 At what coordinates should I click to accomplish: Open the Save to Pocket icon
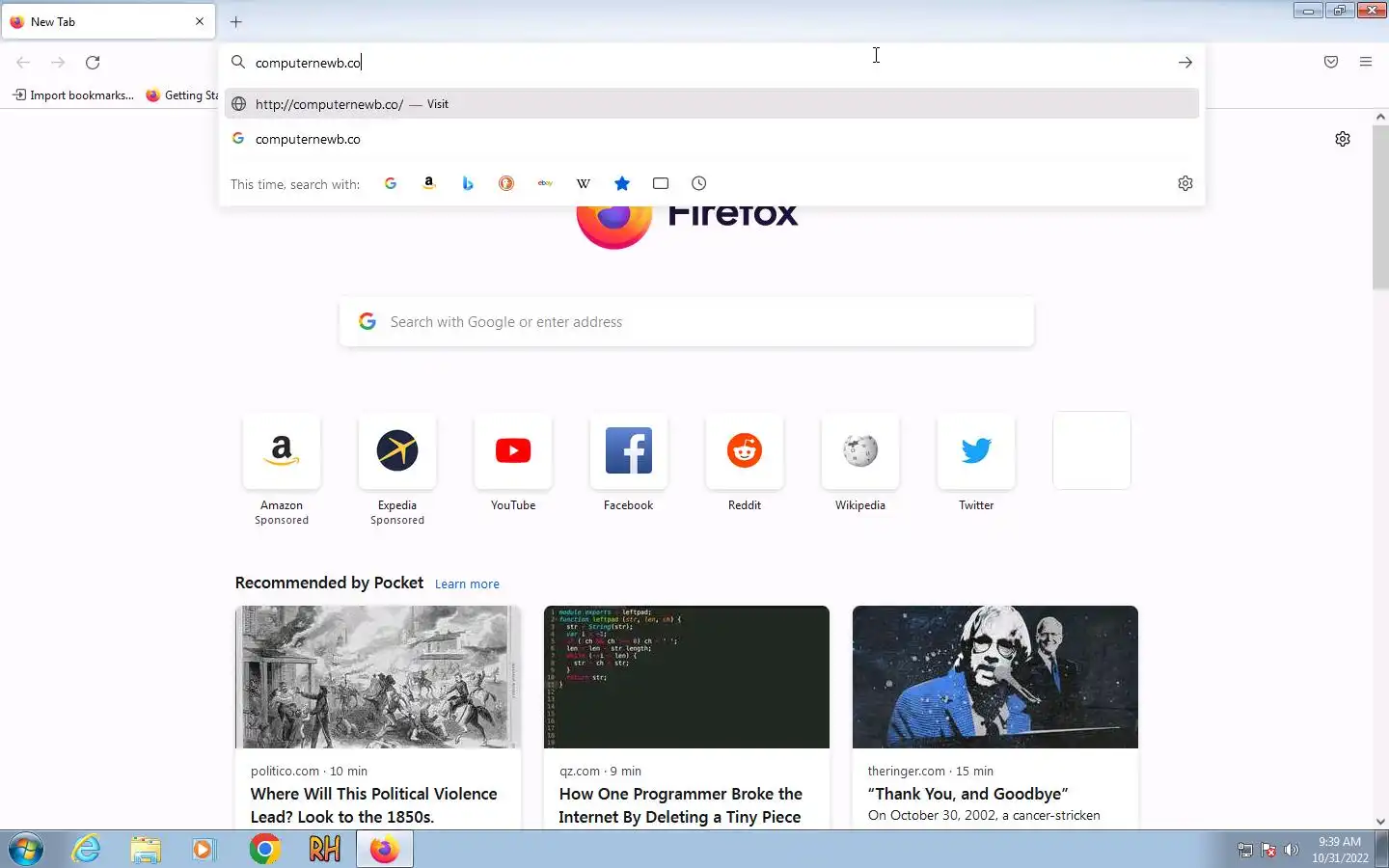click(1331, 62)
